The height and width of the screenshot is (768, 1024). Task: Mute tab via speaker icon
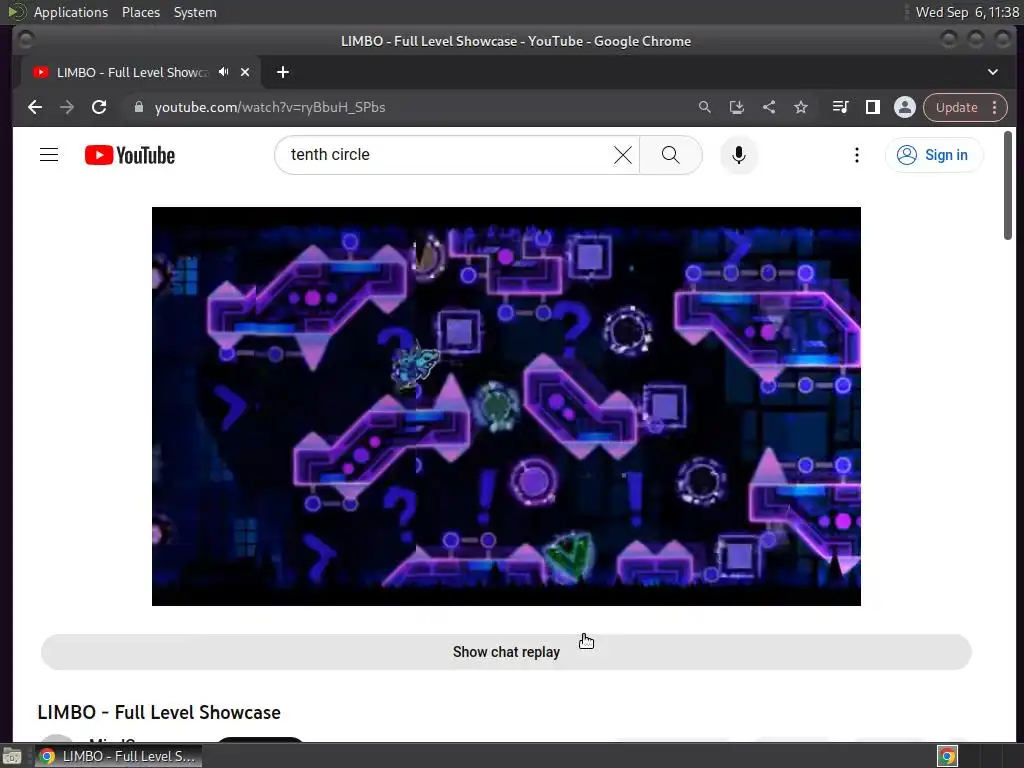click(x=223, y=72)
